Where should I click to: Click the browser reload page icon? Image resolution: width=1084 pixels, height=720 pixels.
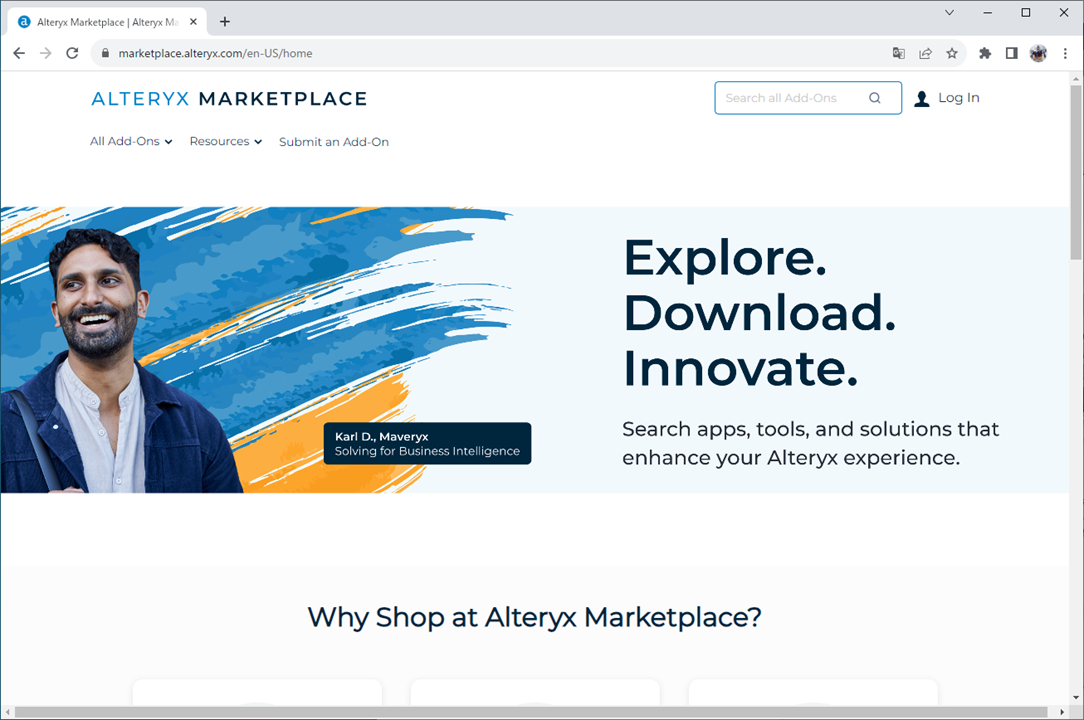pyautogui.click(x=72, y=53)
